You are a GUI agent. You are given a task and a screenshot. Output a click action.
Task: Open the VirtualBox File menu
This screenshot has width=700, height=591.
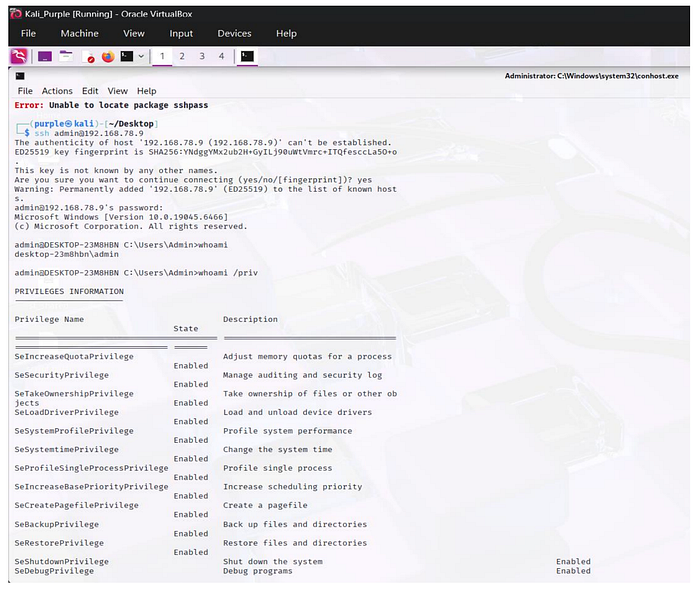[x=28, y=33]
